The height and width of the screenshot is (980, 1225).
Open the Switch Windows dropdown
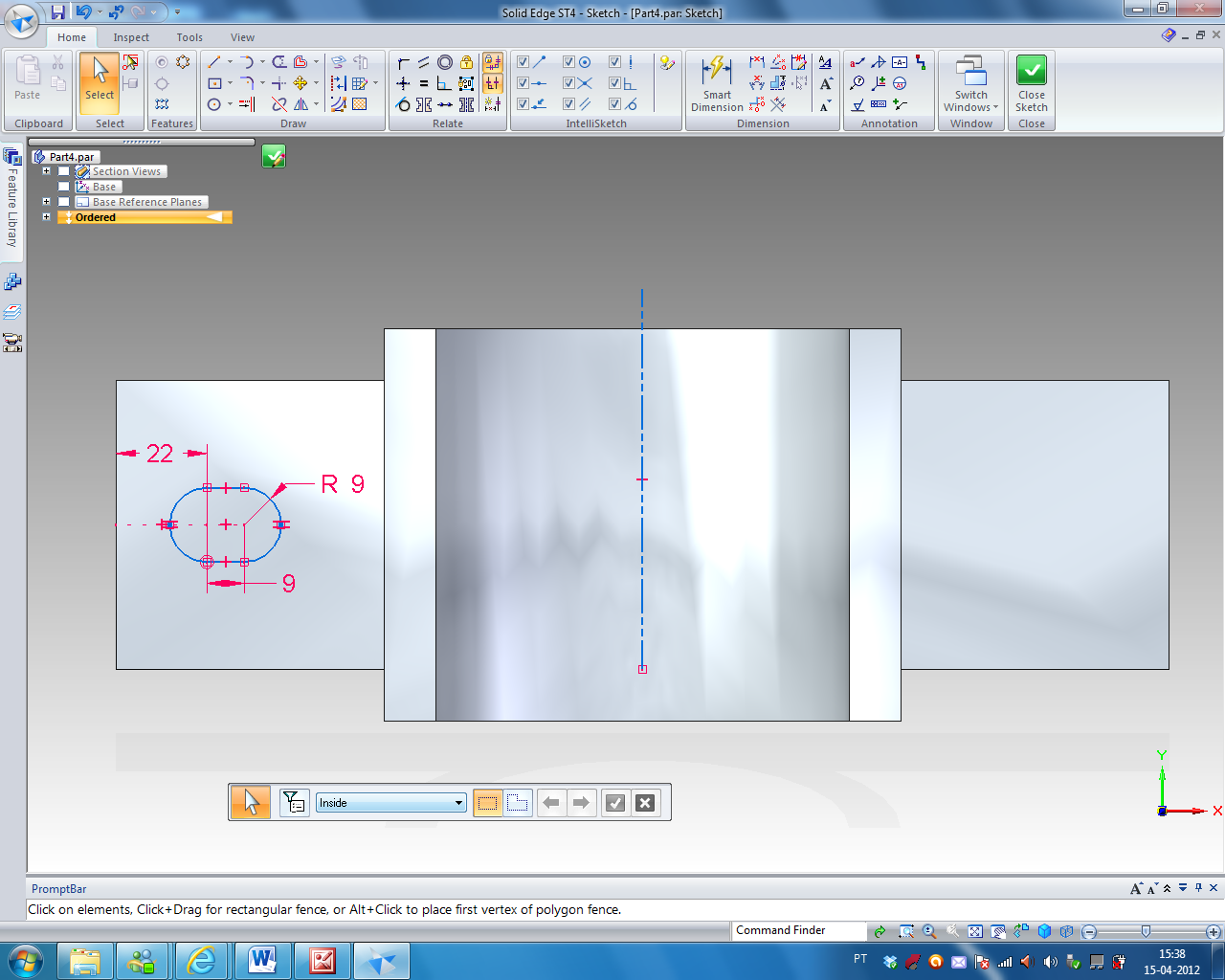click(970, 101)
